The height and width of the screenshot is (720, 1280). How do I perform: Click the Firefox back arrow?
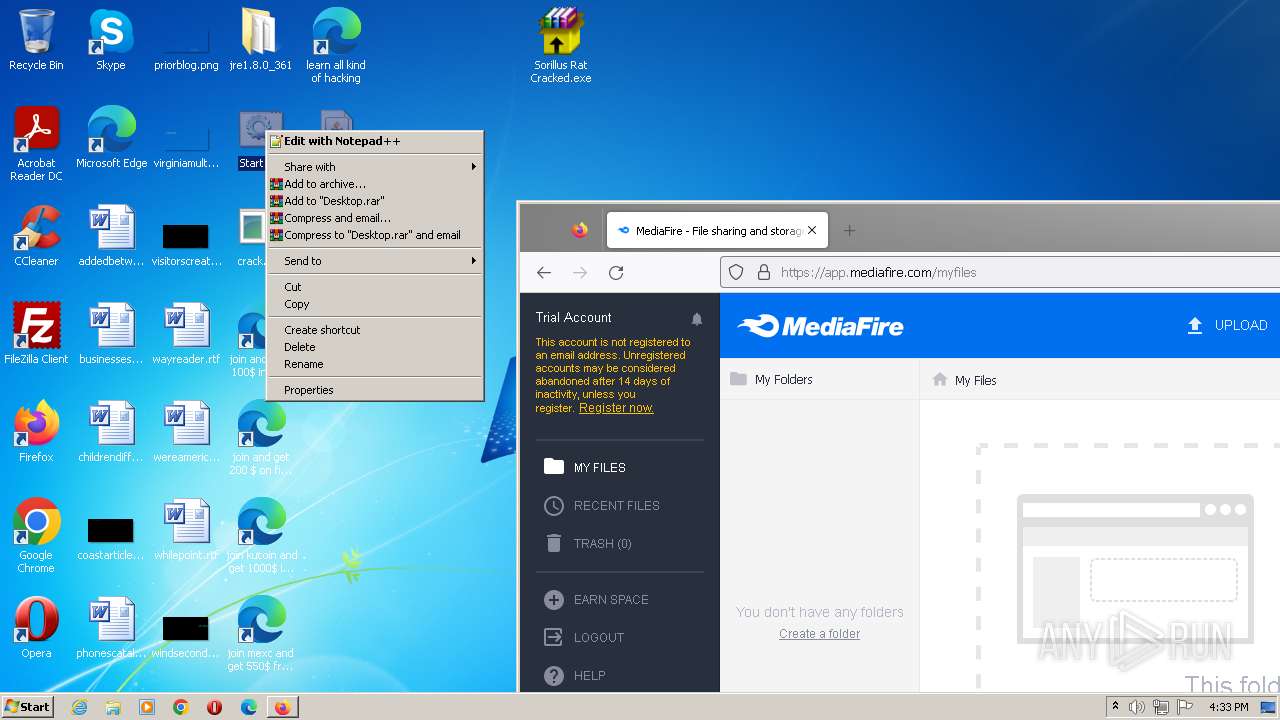(544, 272)
